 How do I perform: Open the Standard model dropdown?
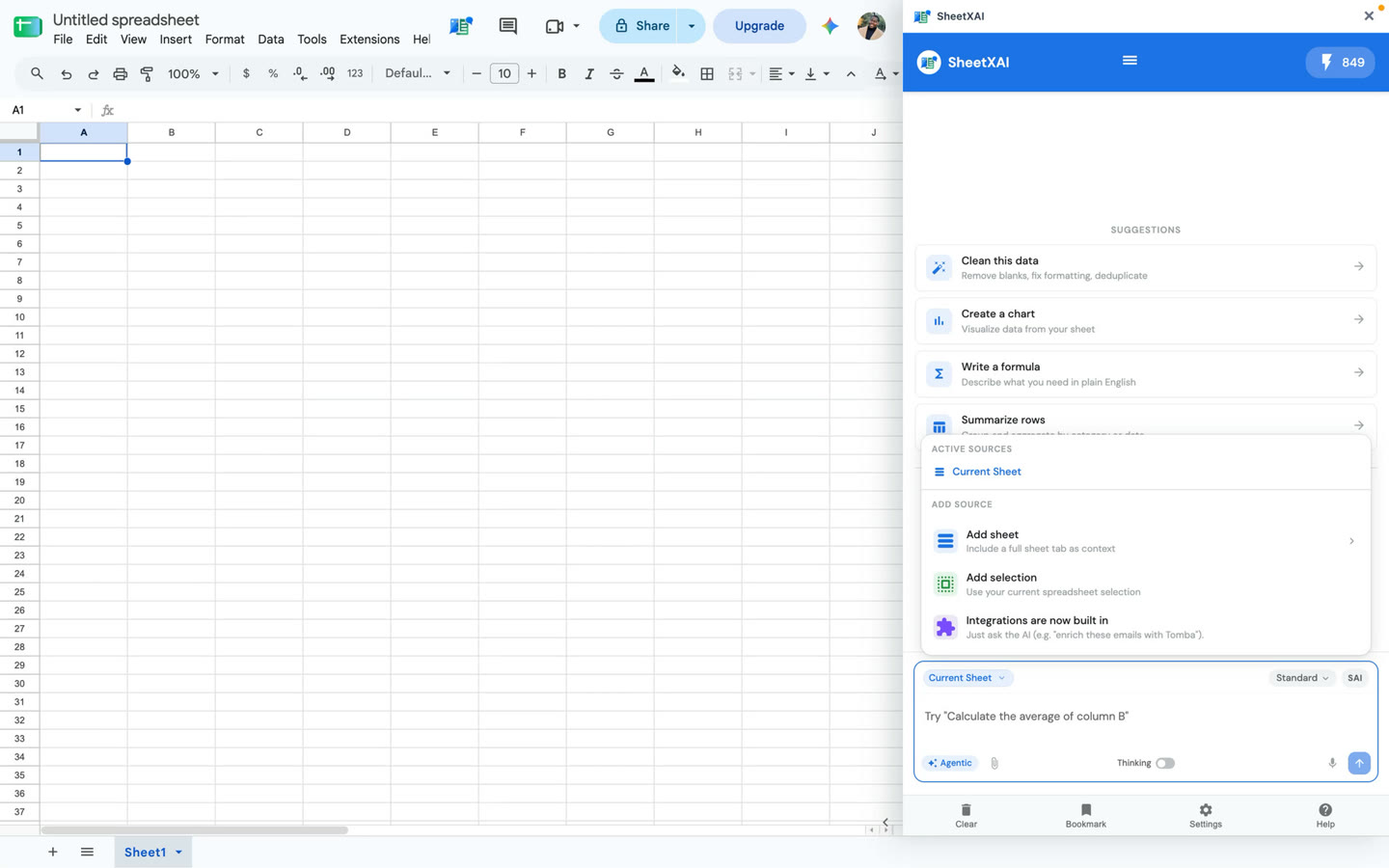[x=1301, y=678]
